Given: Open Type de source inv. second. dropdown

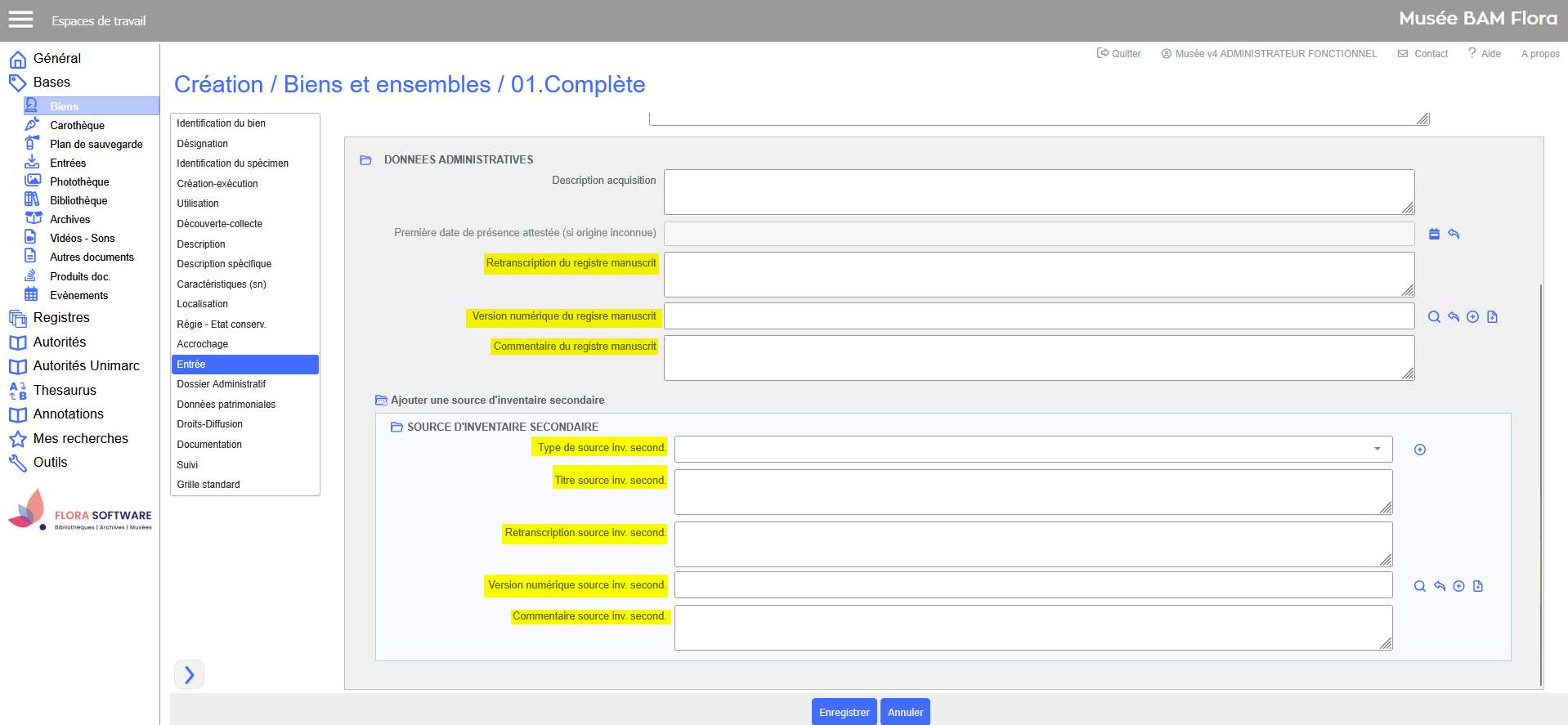Looking at the screenshot, I should [1033, 449].
